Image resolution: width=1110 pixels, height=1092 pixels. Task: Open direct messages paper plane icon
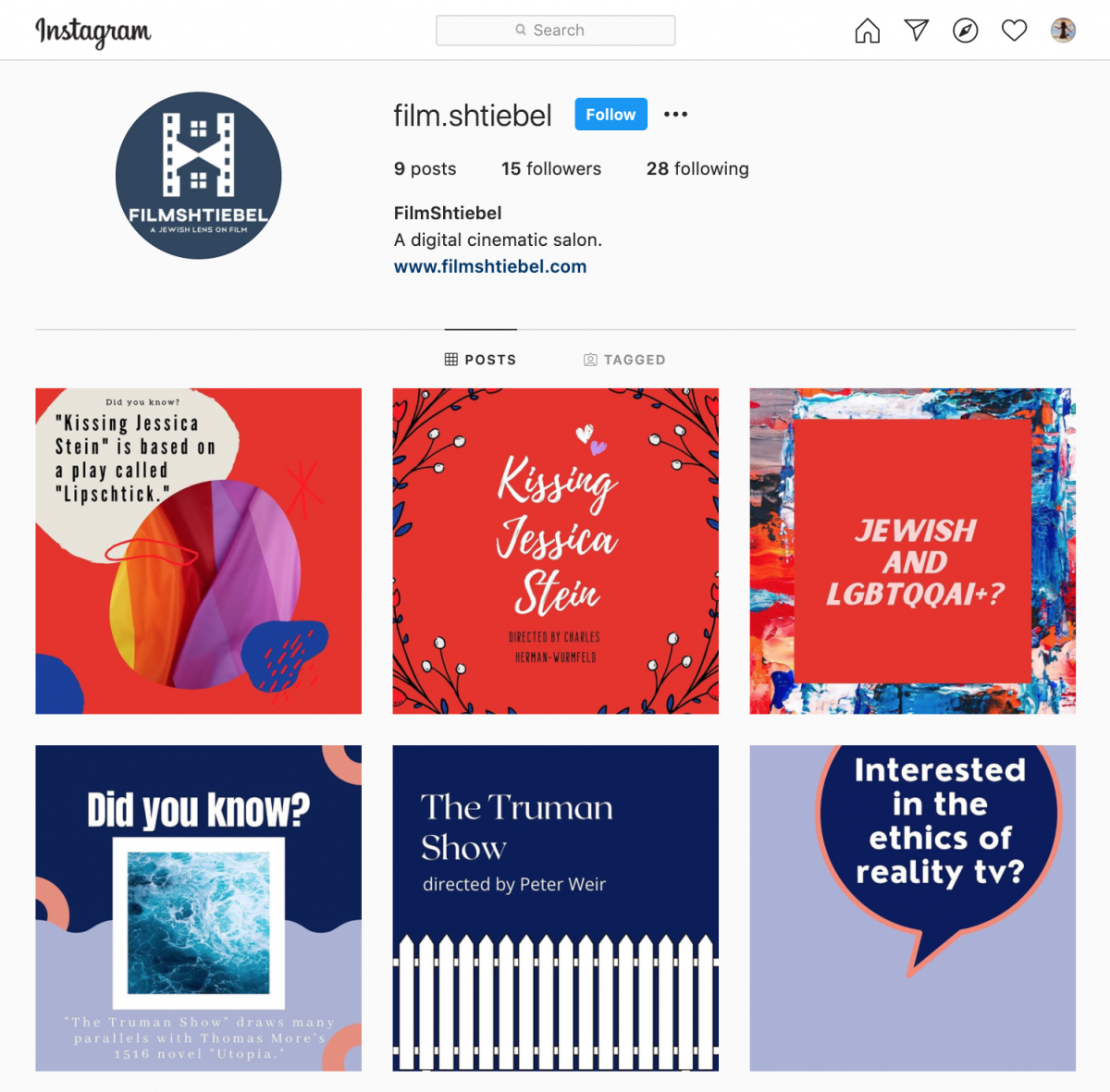click(x=916, y=31)
